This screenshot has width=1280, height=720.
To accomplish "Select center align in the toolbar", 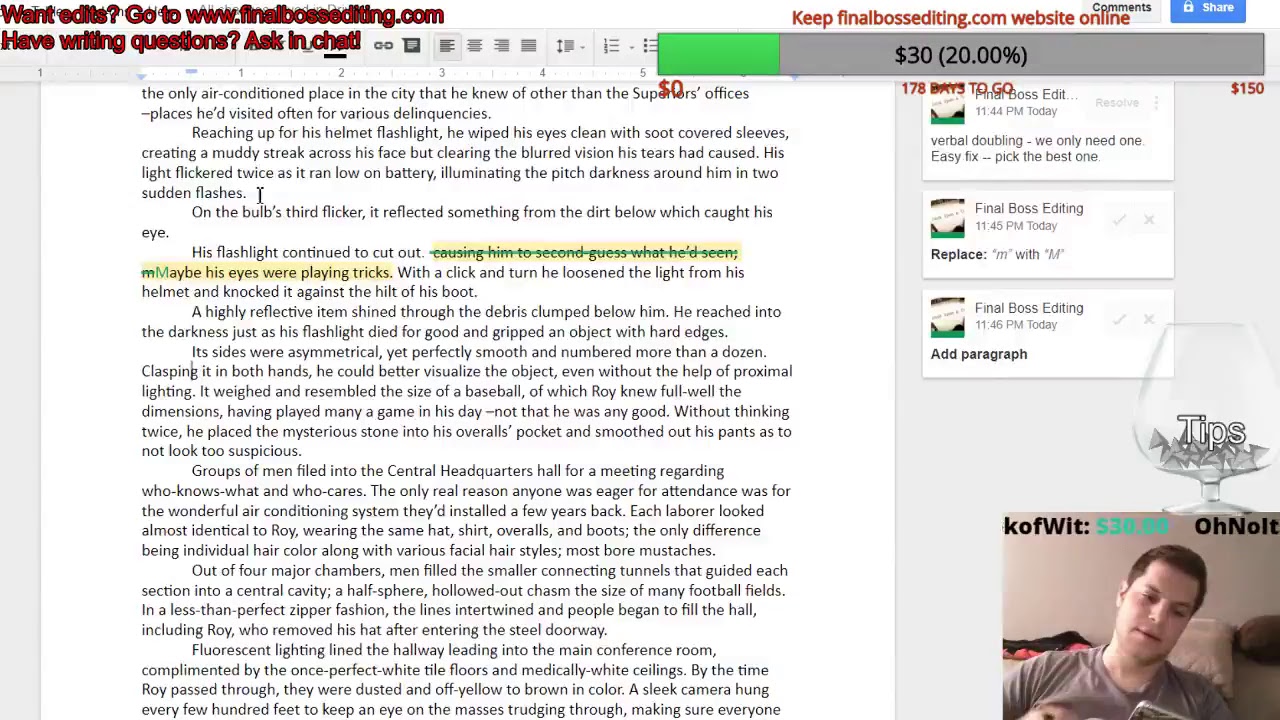I will pyautogui.click(x=474, y=45).
